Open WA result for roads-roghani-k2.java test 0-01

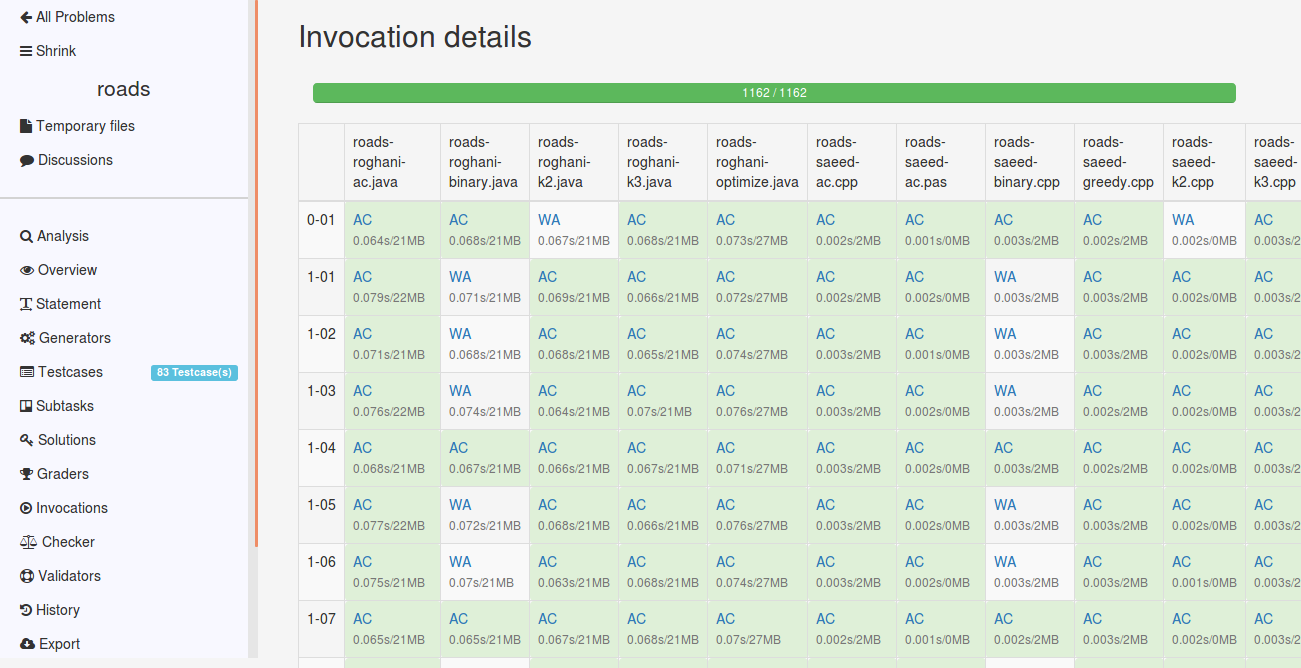[x=549, y=220]
